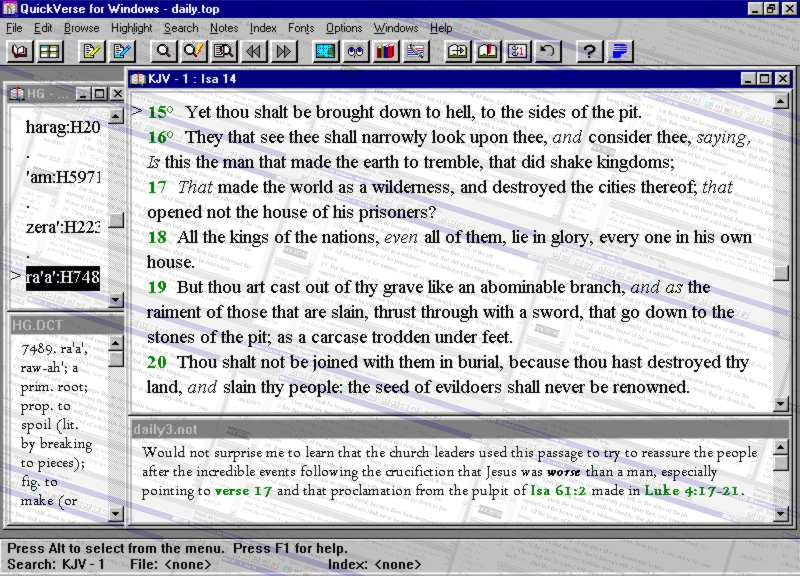Click the page-with-magnifier search icon

pos(223,52)
